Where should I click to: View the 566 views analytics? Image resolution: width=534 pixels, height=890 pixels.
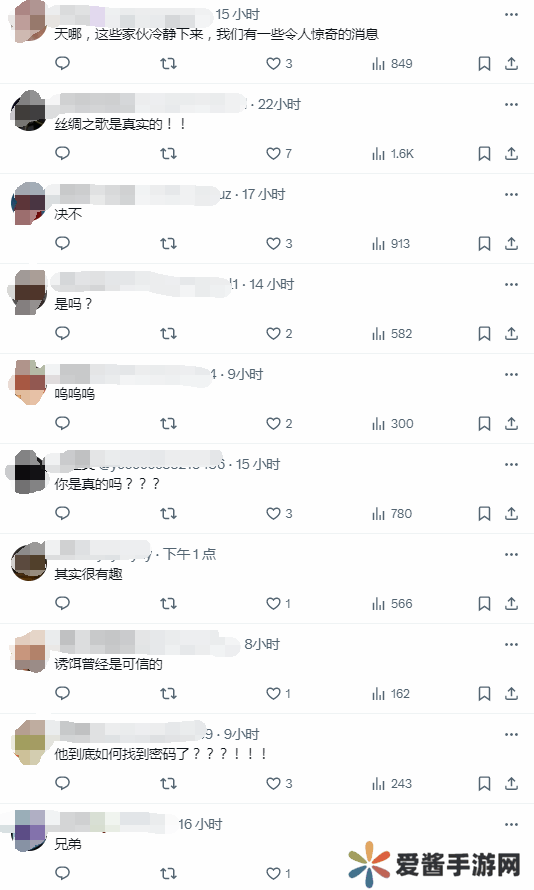point(392,603)
